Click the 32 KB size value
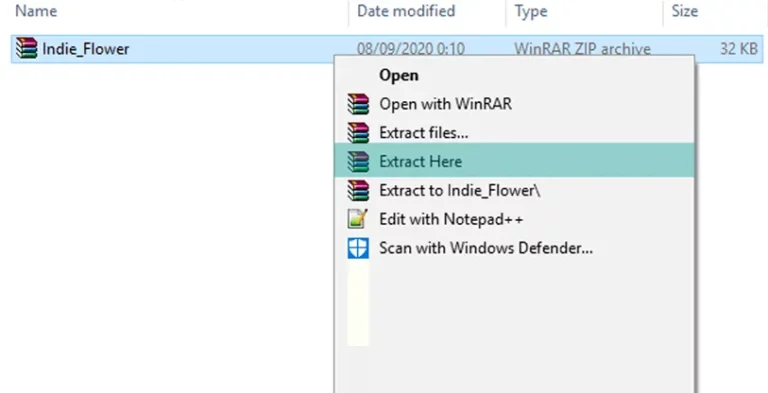 pyautogui.click(x=739, y=49)
